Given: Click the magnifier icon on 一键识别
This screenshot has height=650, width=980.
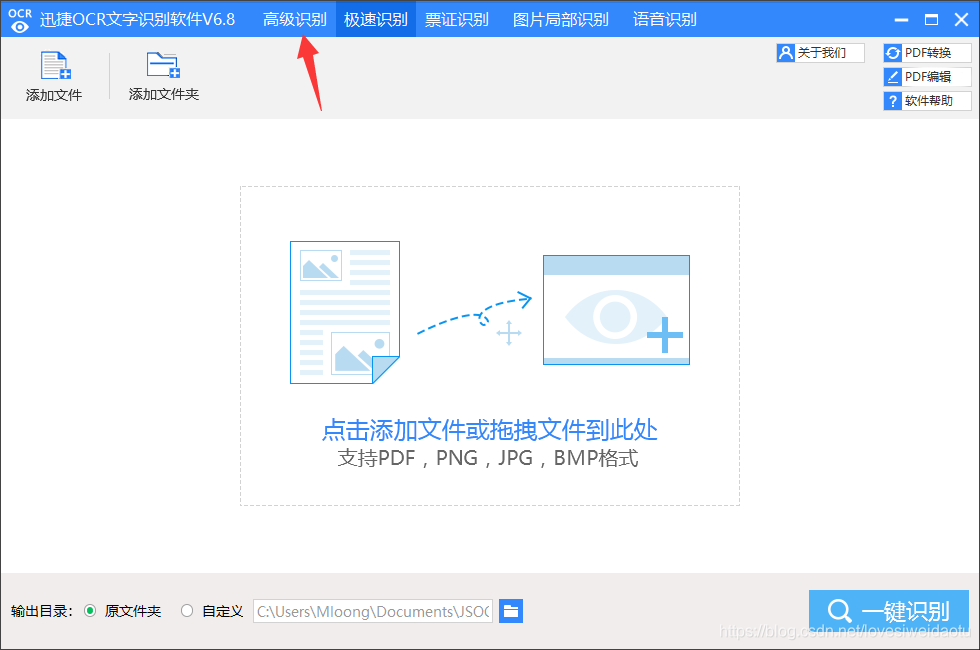Looking at the screenshot, I should [x=839, y=610].
